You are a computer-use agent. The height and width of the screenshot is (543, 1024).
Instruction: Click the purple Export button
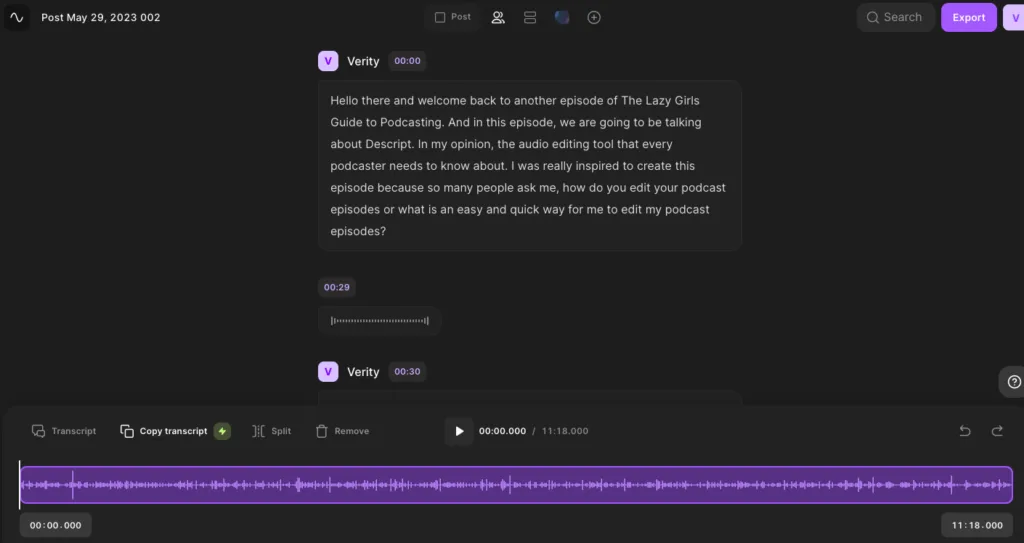click(x=968, y=18)
